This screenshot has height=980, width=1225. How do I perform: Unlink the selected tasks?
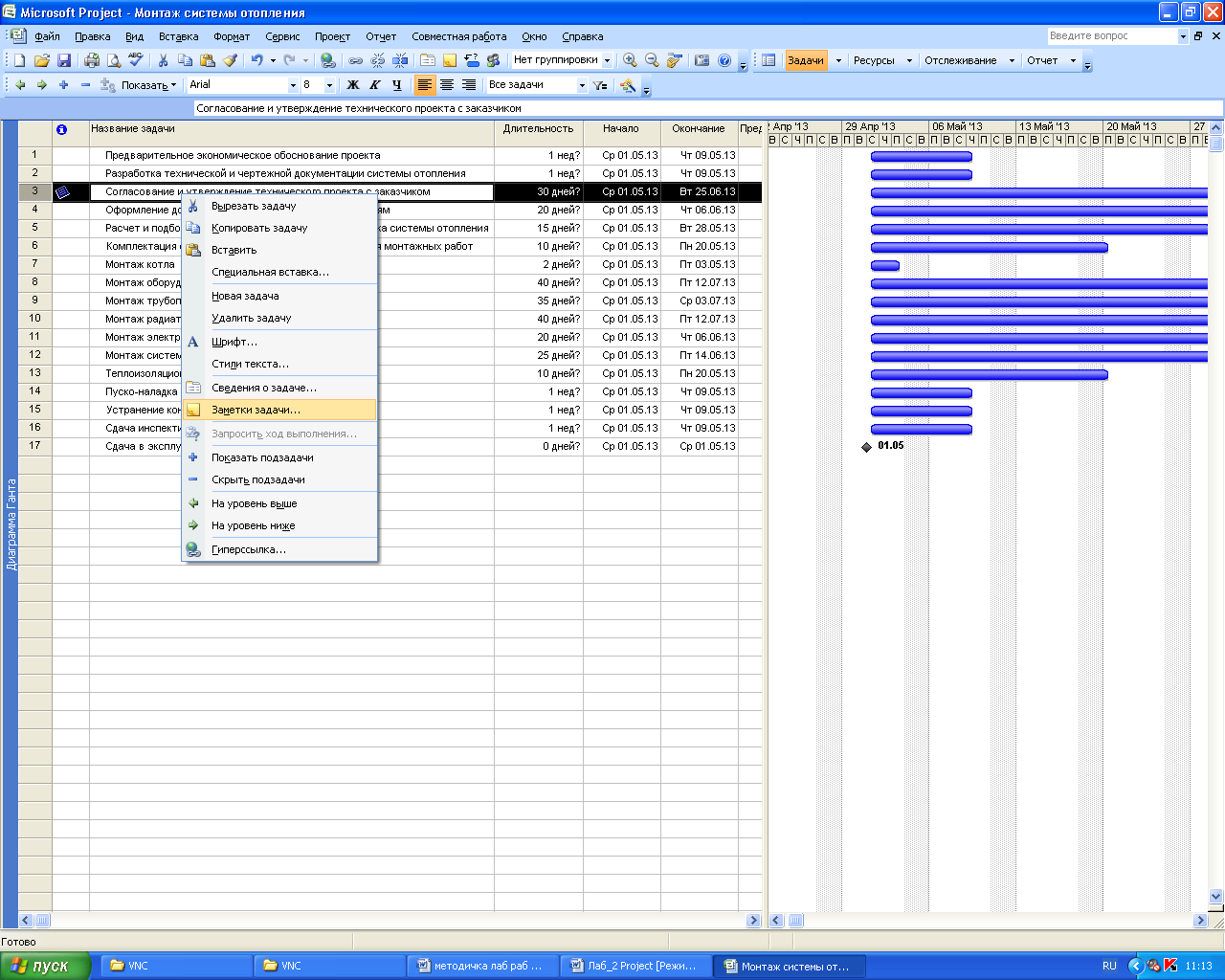378,60
